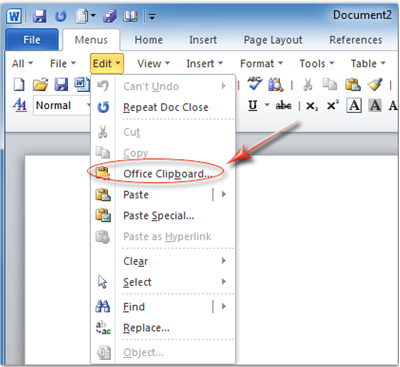Click the blue File button

(x=32, y=40)
